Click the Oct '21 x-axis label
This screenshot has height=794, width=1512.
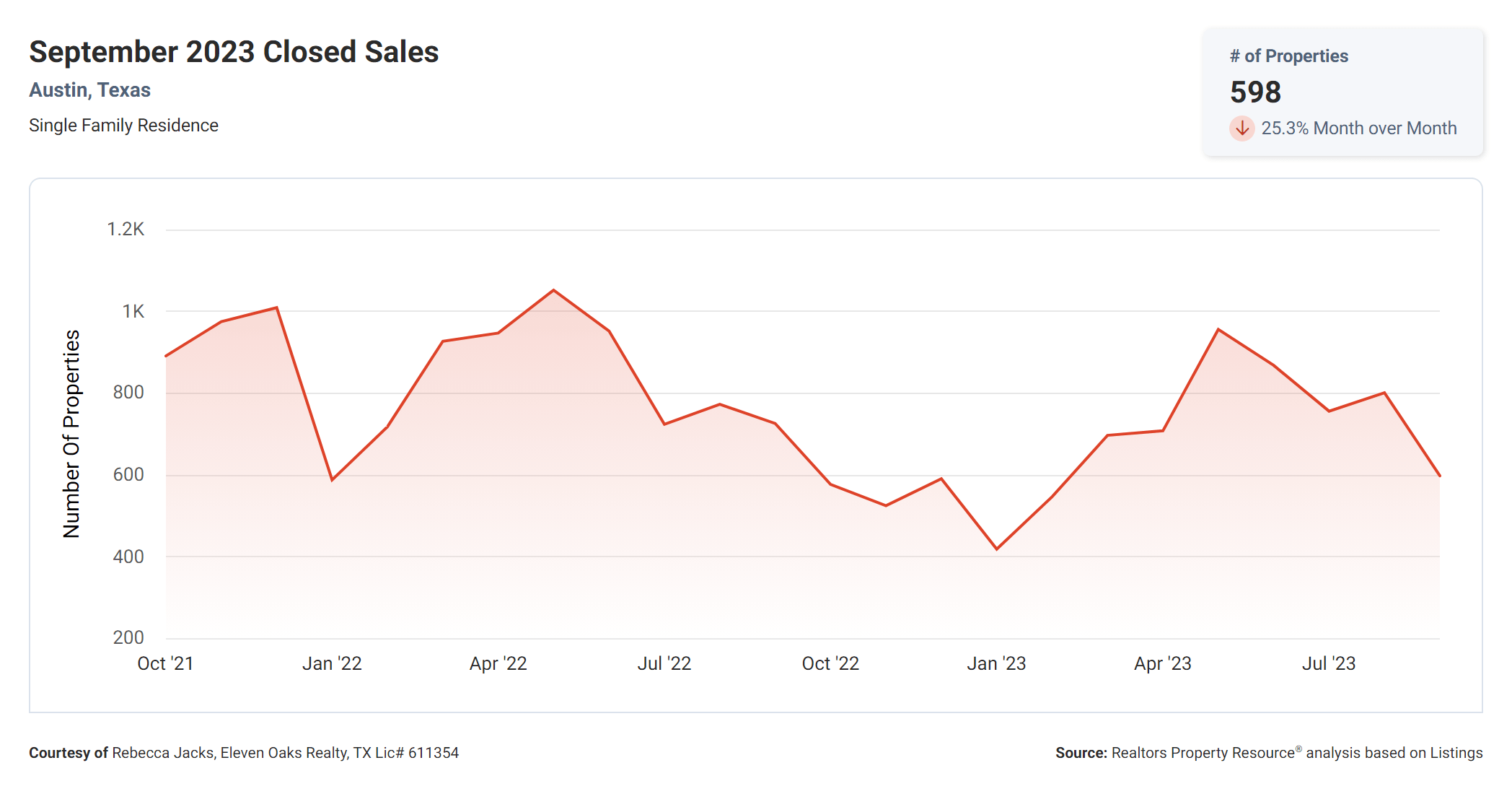pos(165,663)
